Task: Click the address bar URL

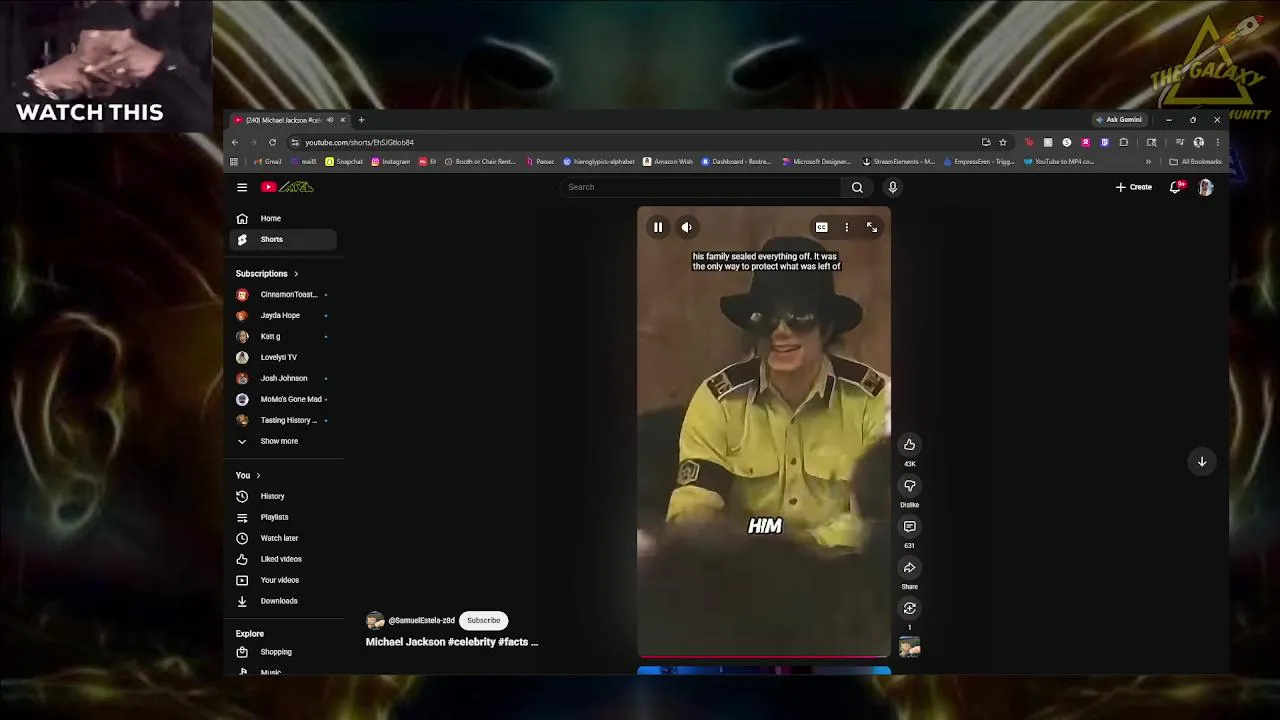Action: click(359, 142)
